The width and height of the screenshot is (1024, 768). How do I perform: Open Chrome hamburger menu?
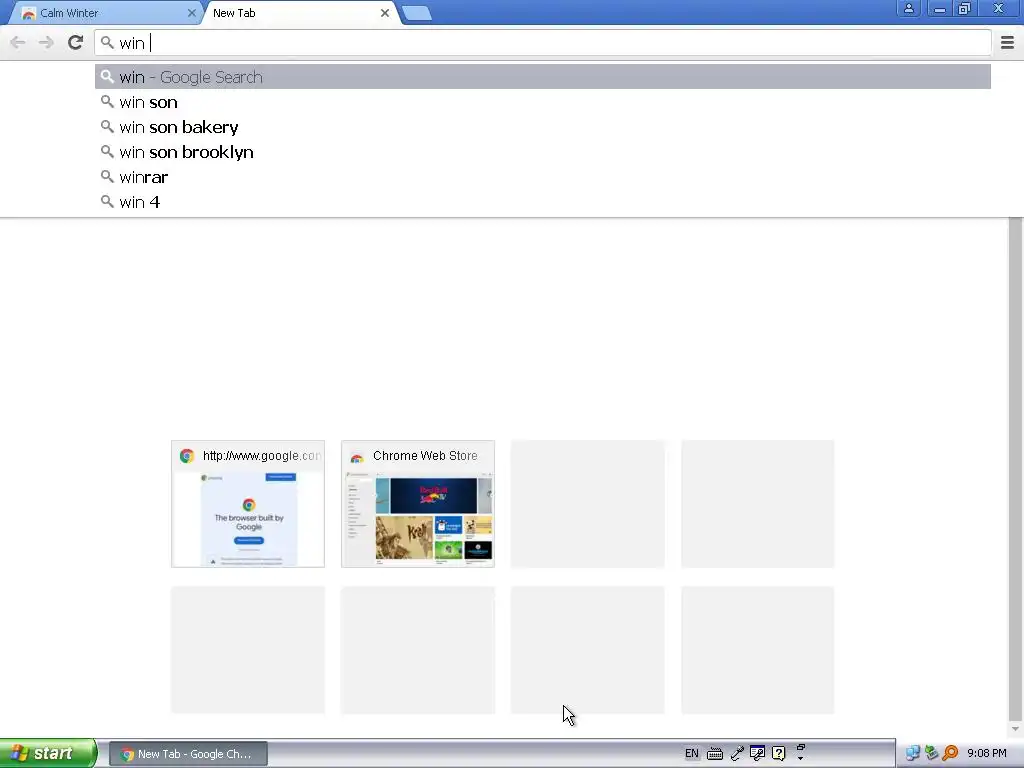coord(1007,43)
